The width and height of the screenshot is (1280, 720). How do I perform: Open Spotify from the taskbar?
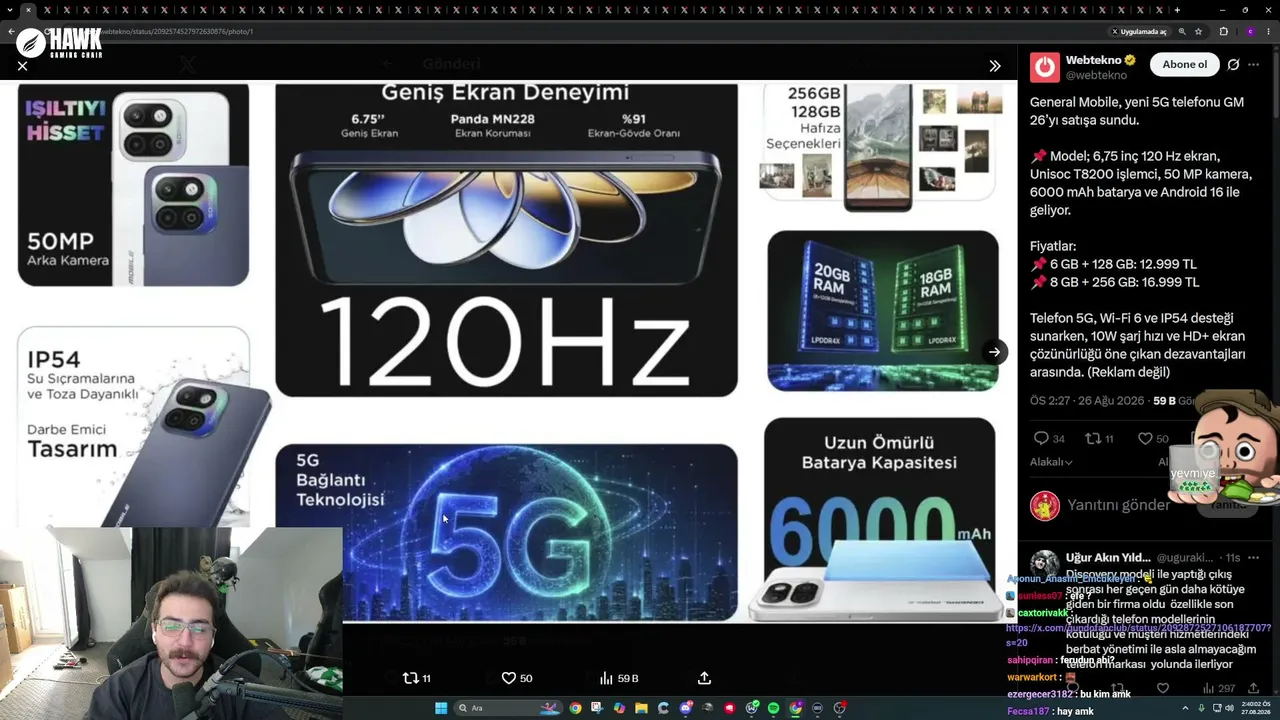tap(773, 708)
